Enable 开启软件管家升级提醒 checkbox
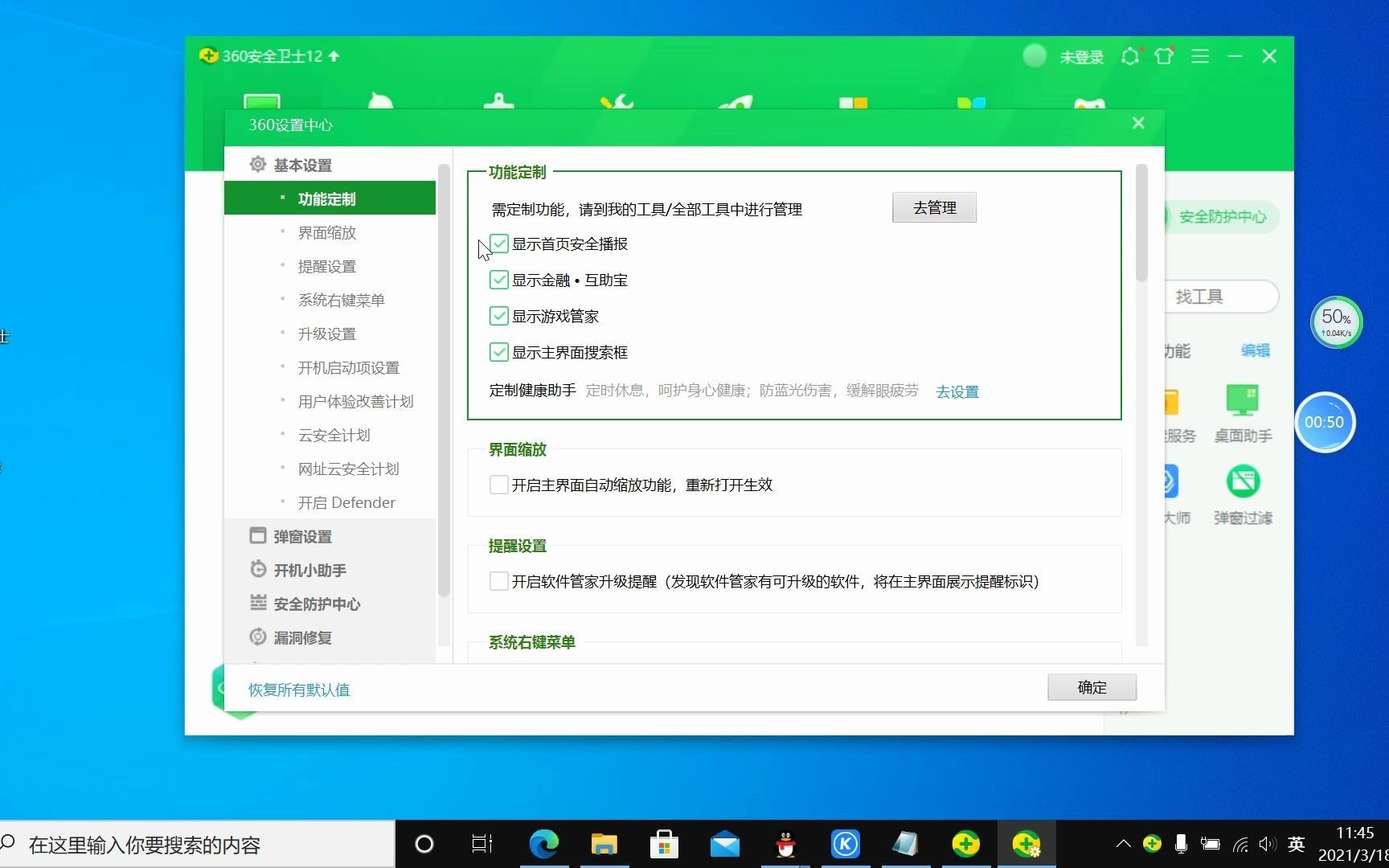The width and height of the screenshot is (1389, 868). 498,581
